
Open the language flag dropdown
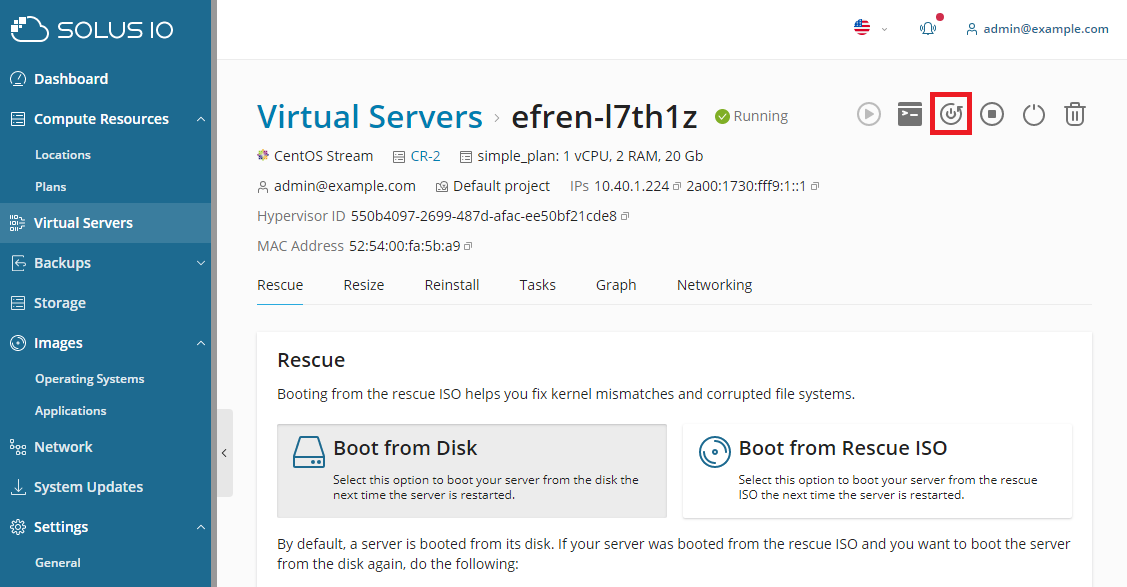point(870,29)
